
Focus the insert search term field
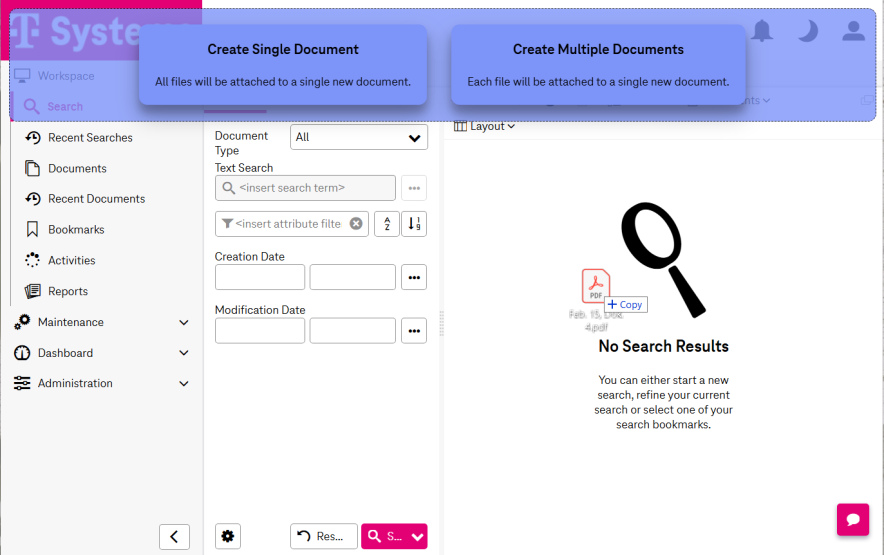pos(305,188)
